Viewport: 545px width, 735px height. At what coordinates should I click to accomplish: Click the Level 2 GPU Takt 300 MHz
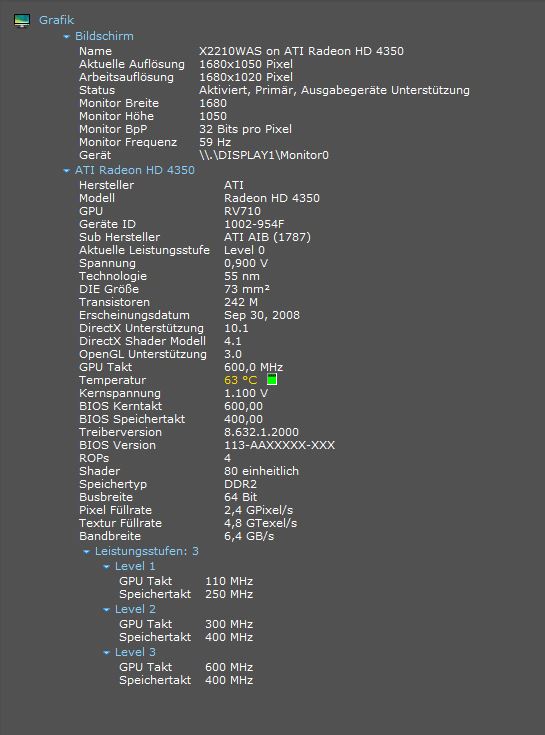pos(229,625)
